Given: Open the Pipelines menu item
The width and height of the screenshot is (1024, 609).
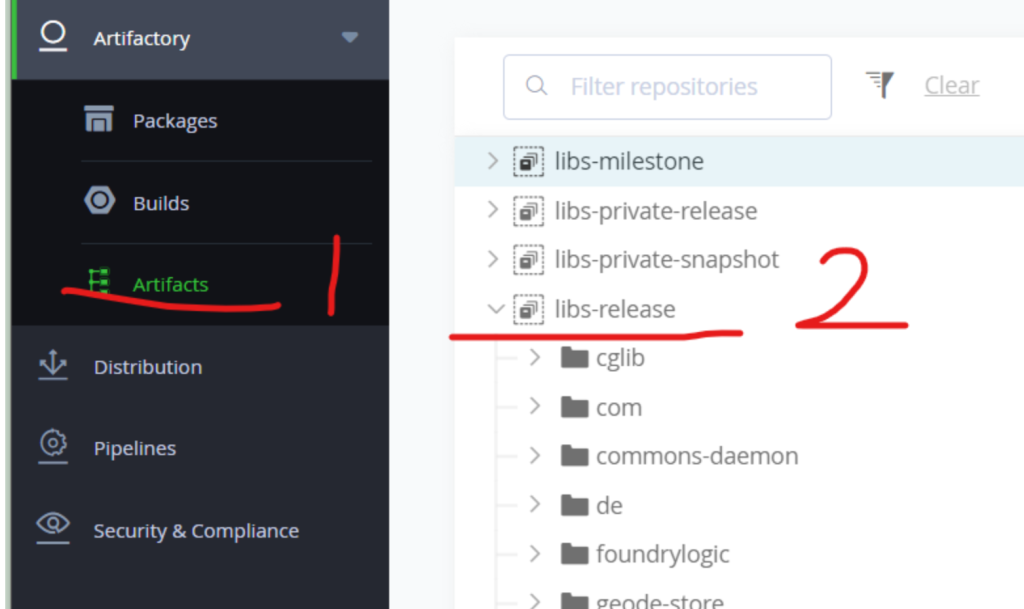Looking at the screenshot, I should [135, 448].
